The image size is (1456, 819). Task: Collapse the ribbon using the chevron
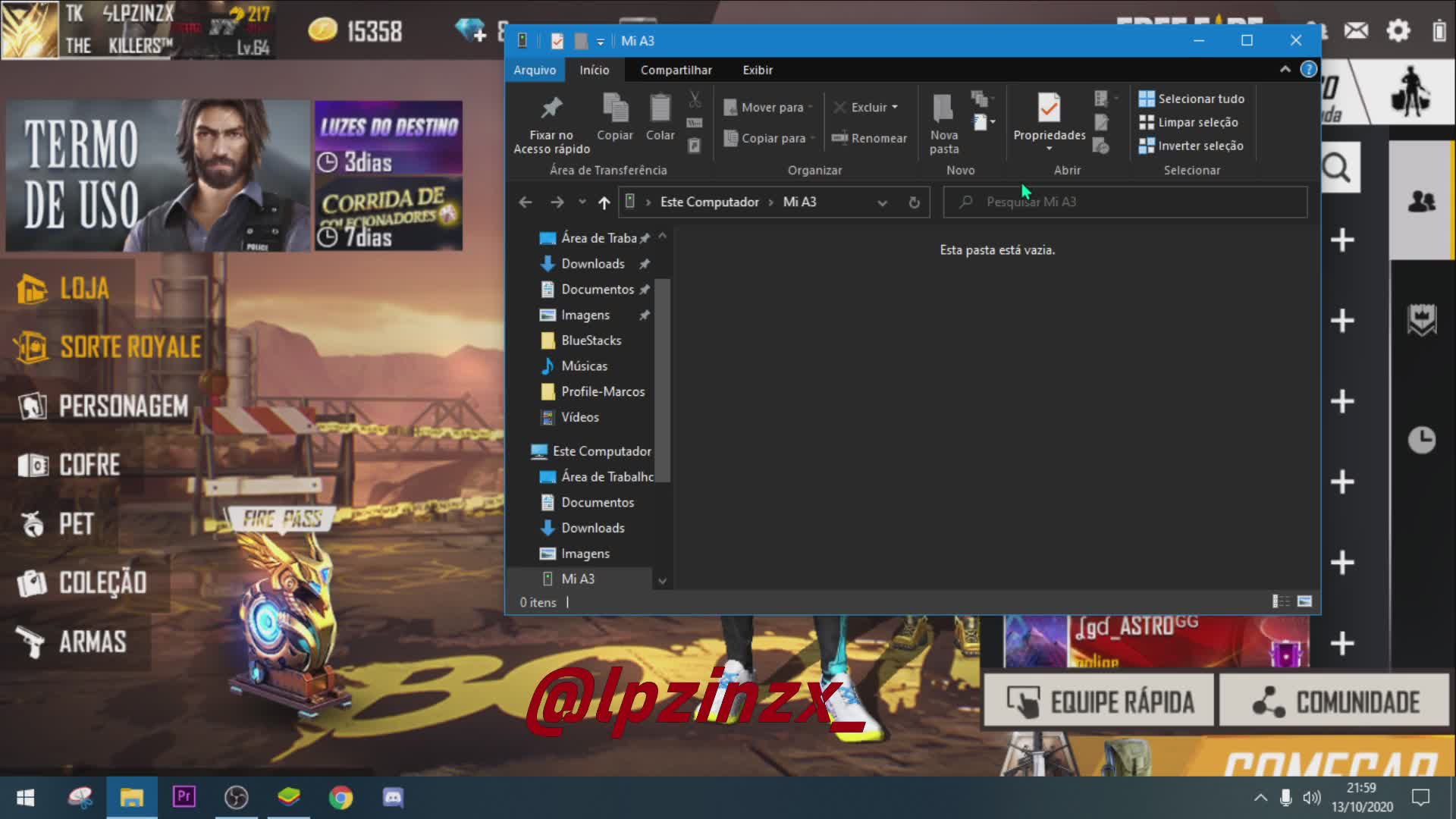[x=1285, y=70]
